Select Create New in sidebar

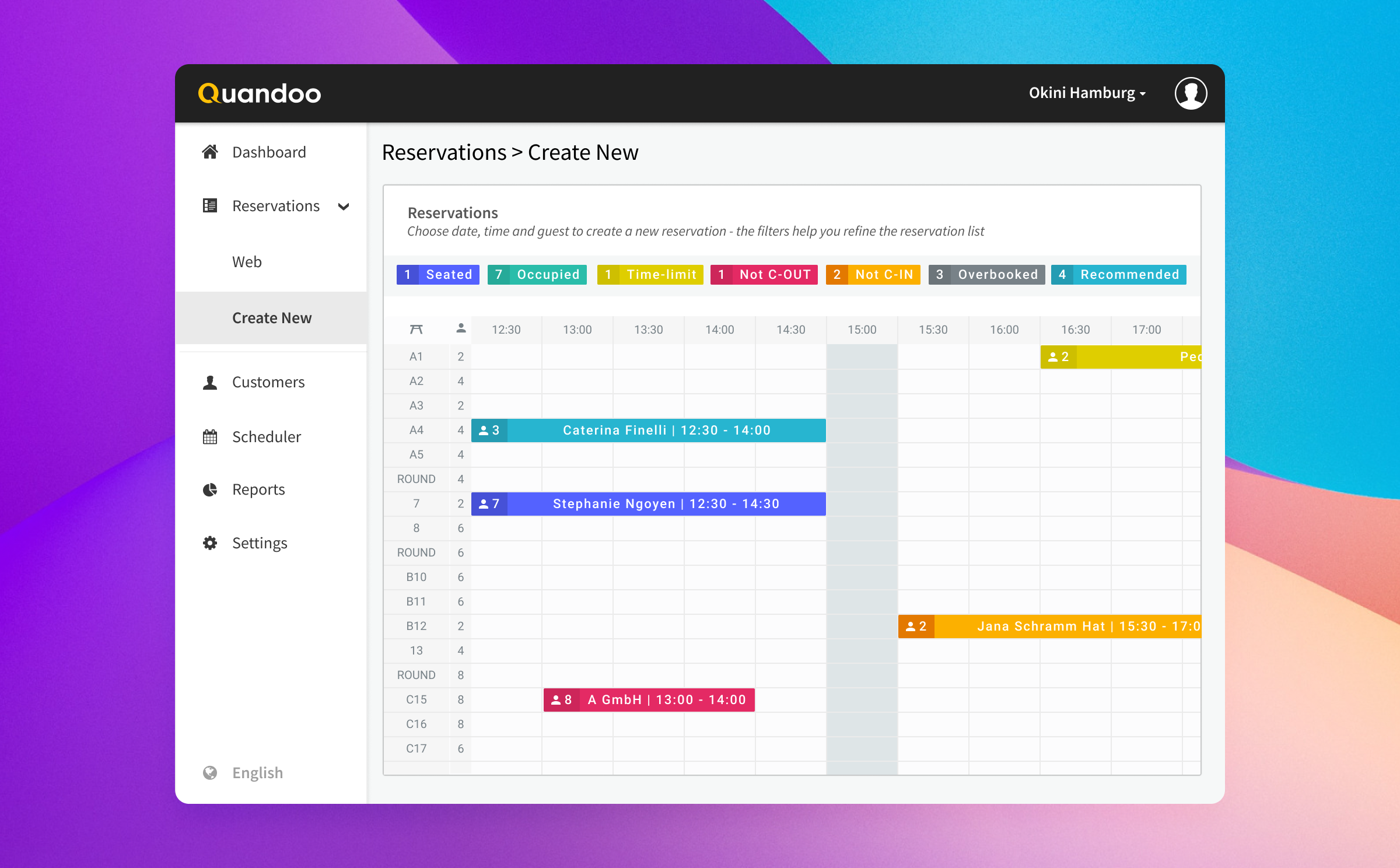coord(272,318)
